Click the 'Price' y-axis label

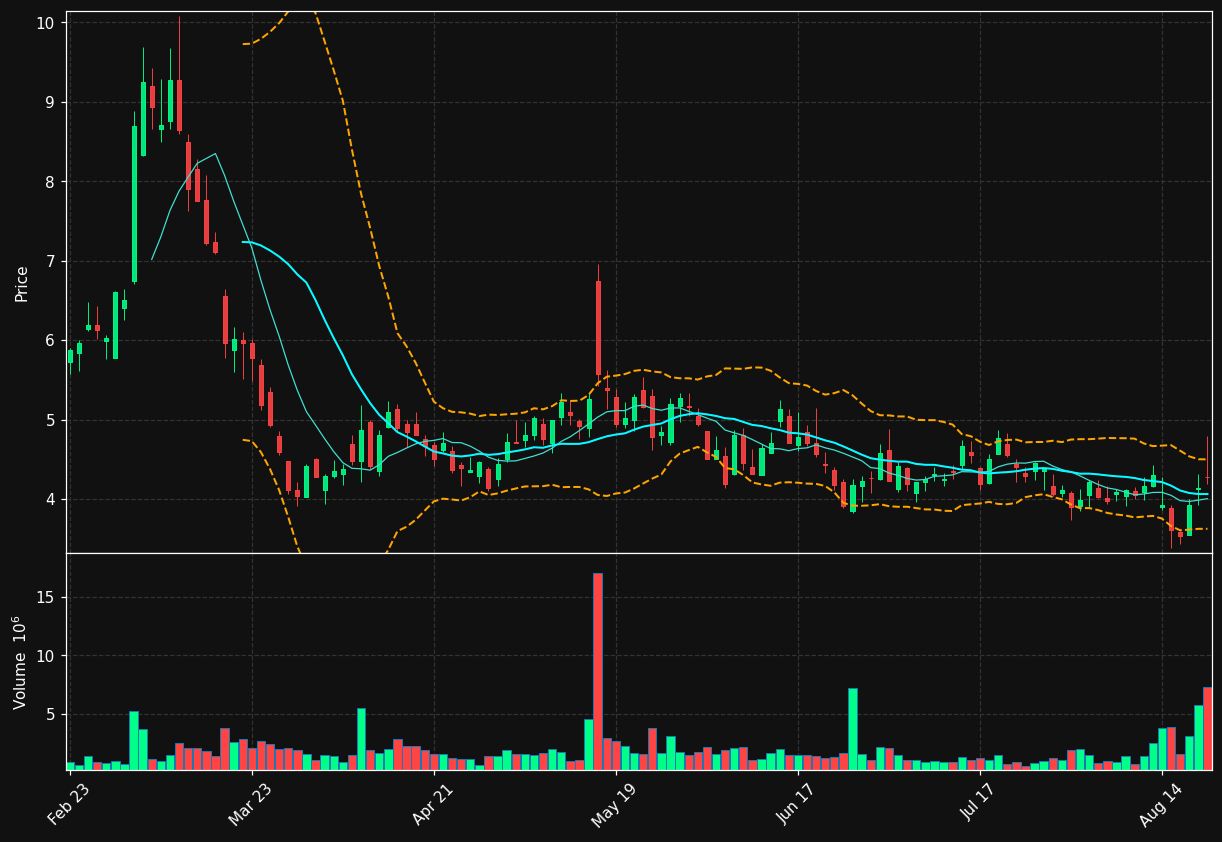21,283
